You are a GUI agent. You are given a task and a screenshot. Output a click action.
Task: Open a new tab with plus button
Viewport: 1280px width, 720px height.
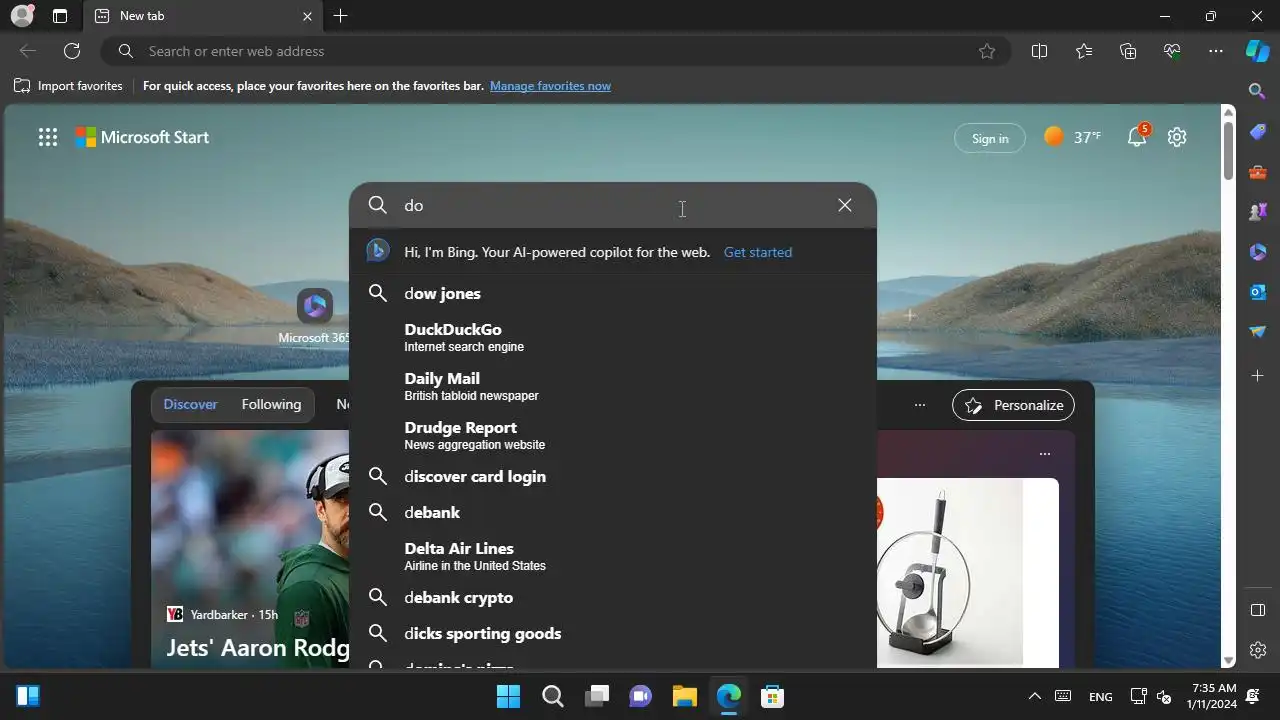click(340, 16)
